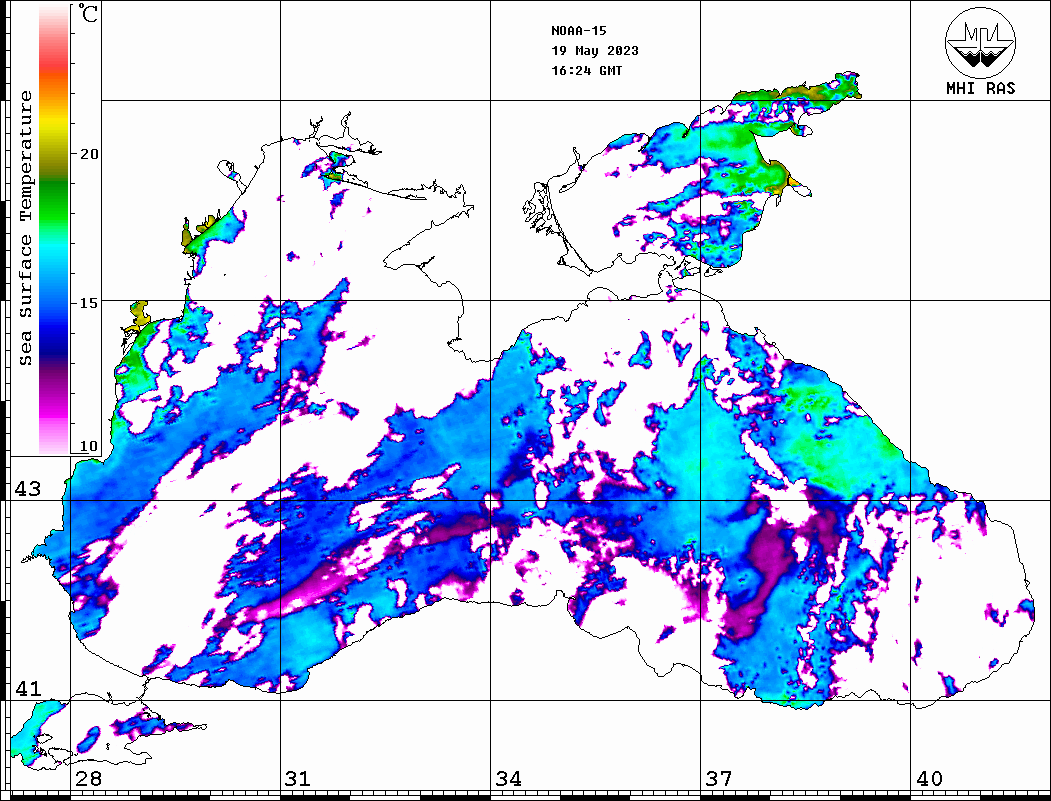This screenshot has width=1051, height=801.
Task: Click the "MHI RAS" label text
Action: [981, 88]
